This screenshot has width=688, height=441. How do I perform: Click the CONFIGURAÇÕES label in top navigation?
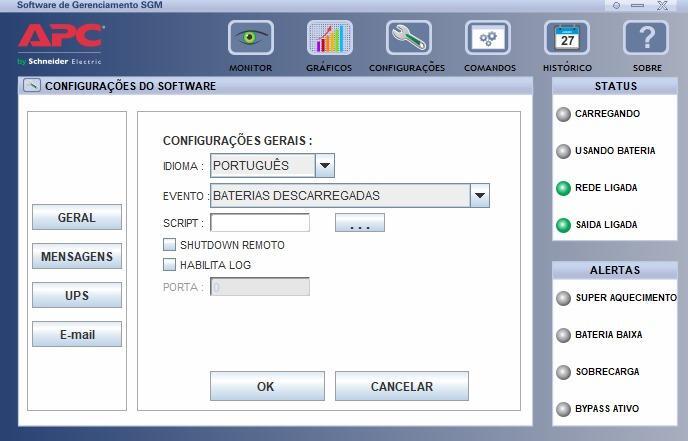point(407,68)
